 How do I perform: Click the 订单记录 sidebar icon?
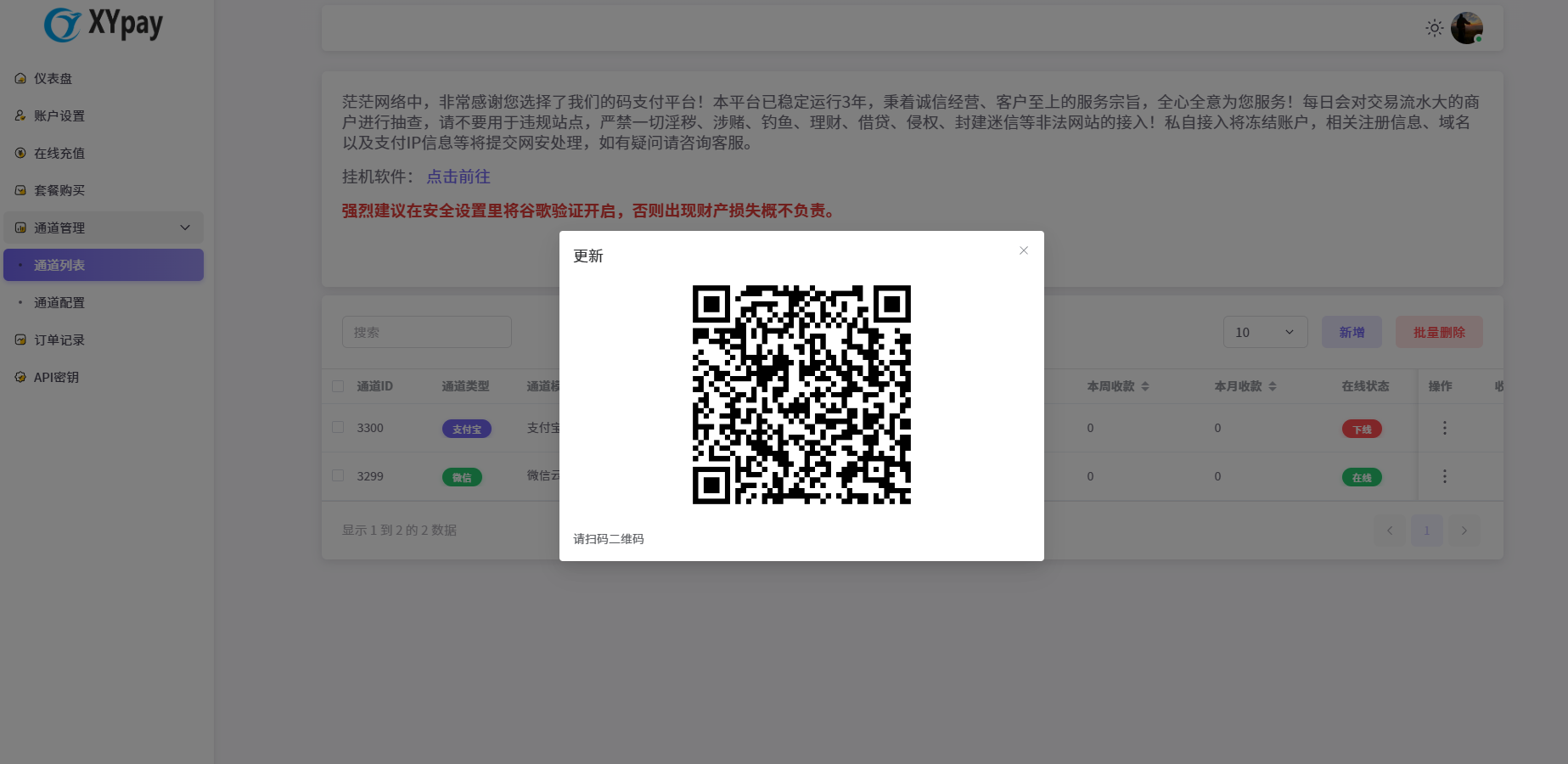(20, 340)
